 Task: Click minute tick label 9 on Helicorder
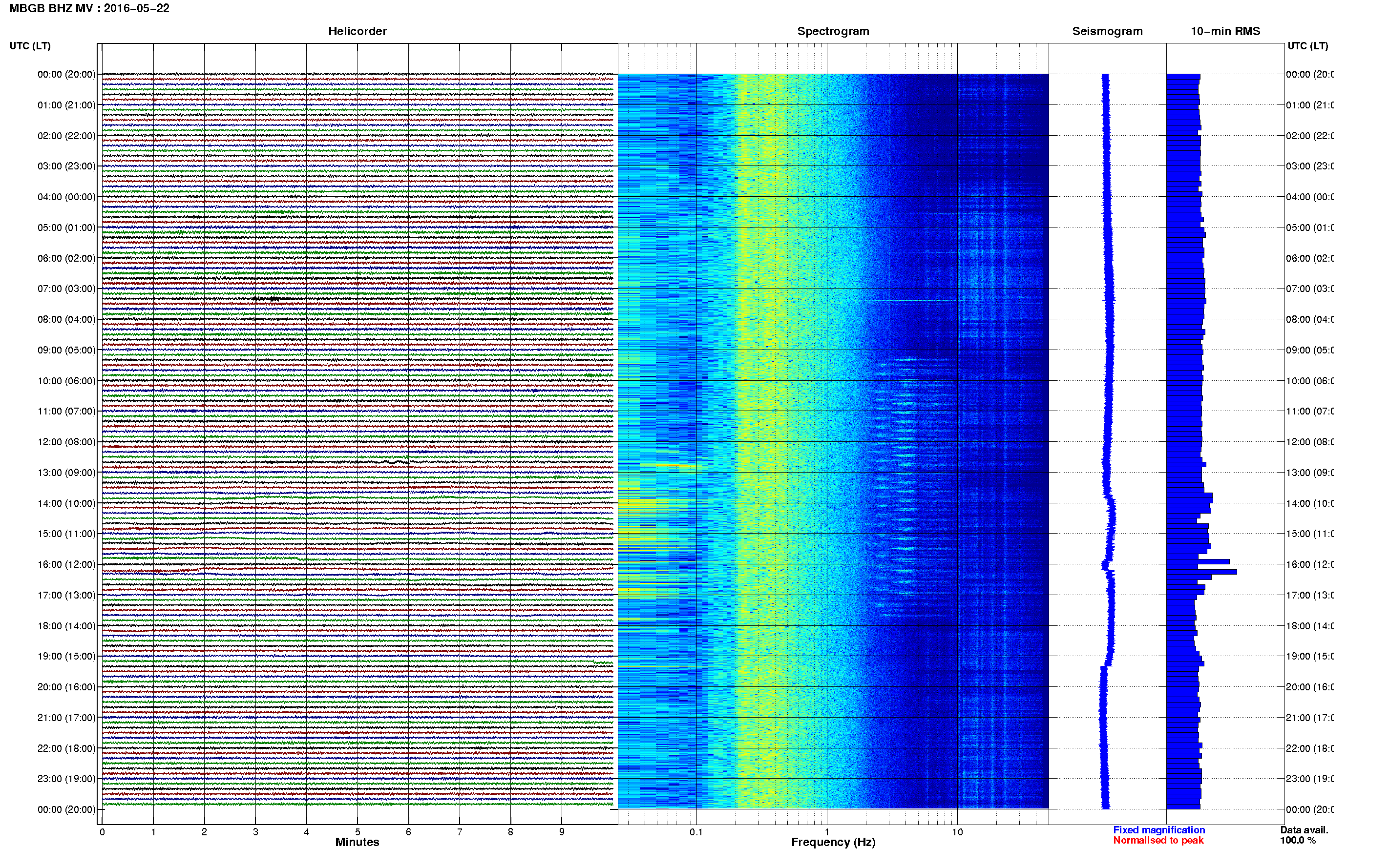point(562,832)
